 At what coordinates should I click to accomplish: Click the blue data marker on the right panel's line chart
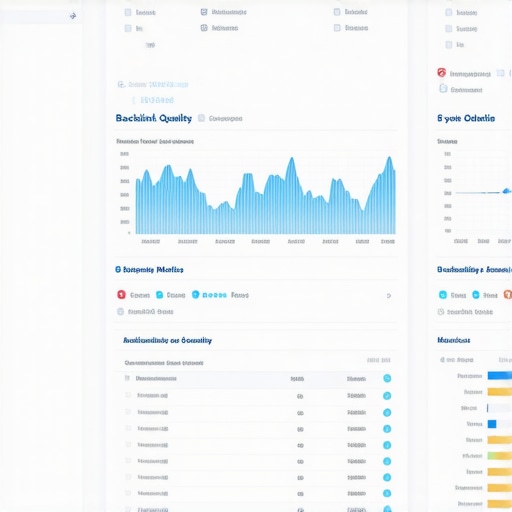pyautogui.click(x=507, y=191)
